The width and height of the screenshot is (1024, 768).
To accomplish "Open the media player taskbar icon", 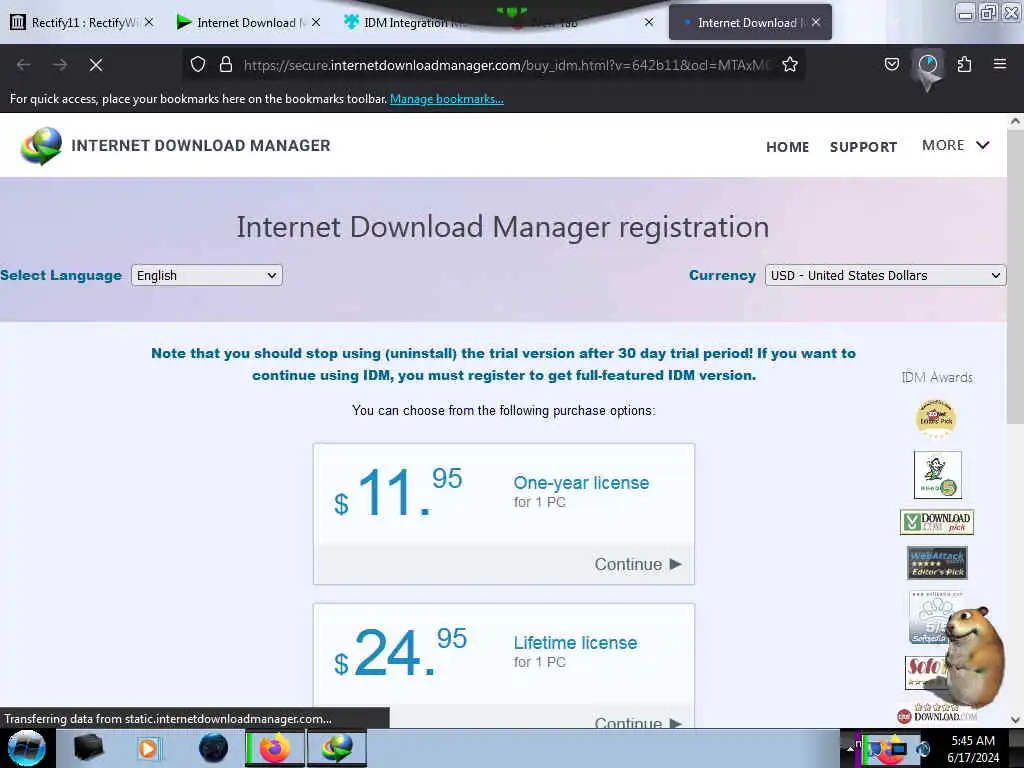I will [x=148, y=748].
